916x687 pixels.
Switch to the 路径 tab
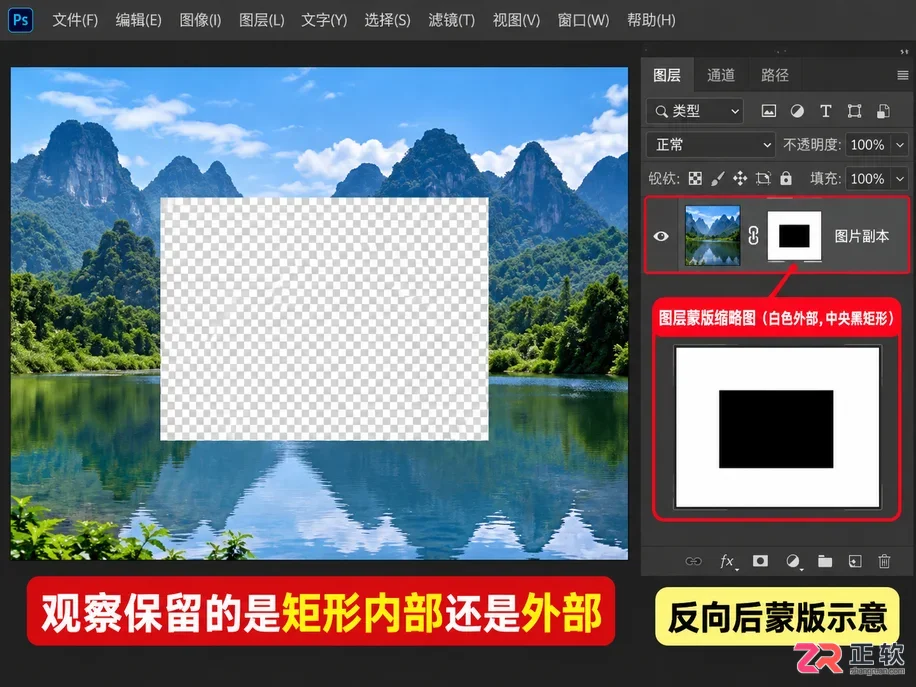(775, 75)
